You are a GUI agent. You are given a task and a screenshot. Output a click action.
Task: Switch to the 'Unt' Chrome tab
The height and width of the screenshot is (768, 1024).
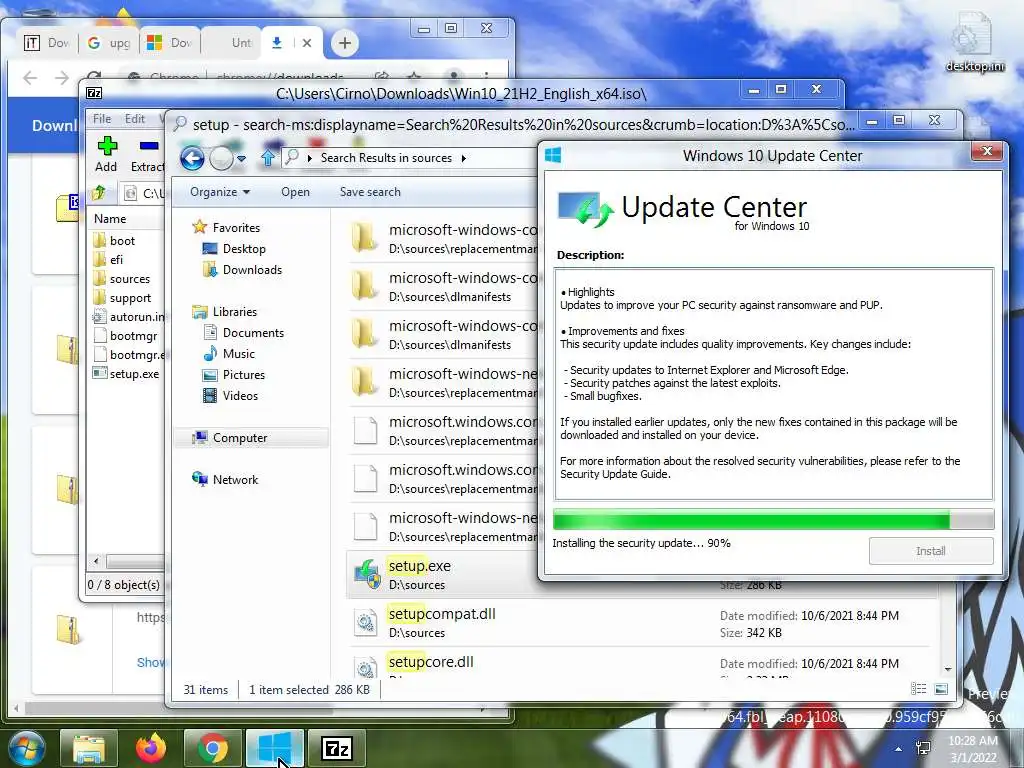(x=232, y=43)
